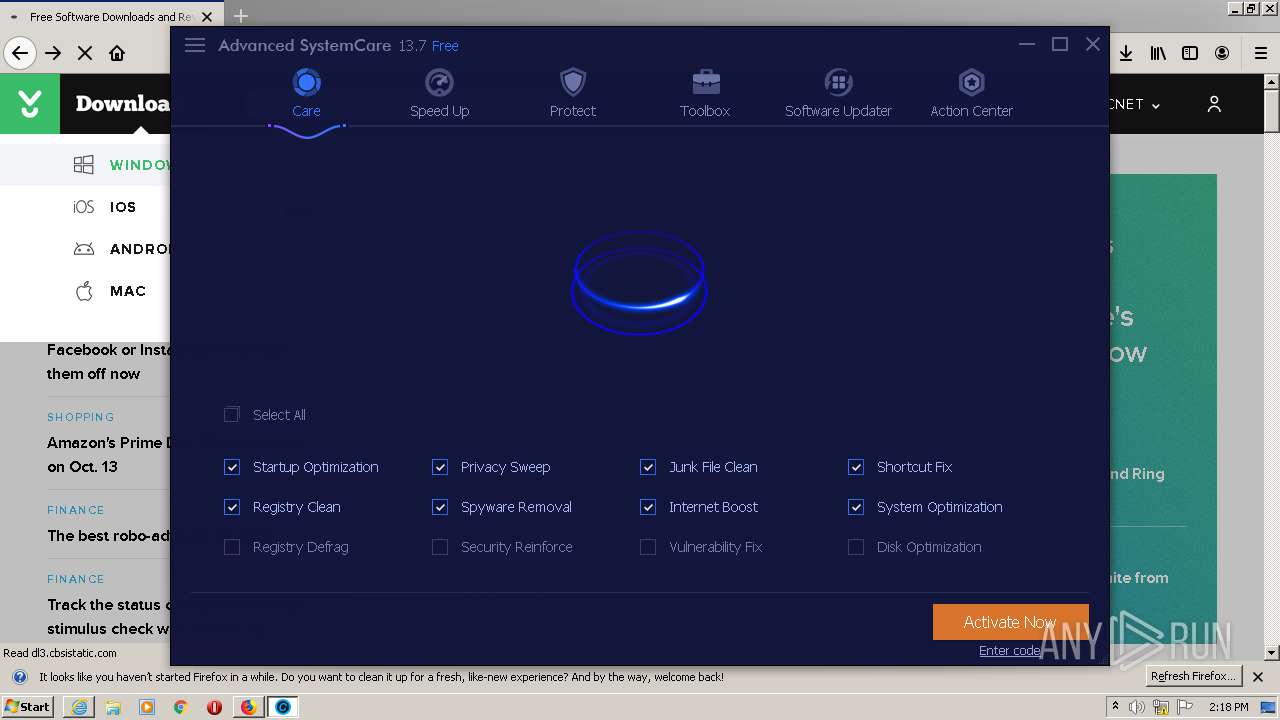This screenshot has height=720, width=1280.
Task: Click Firefox home button
Action: (x=117, y=53)
